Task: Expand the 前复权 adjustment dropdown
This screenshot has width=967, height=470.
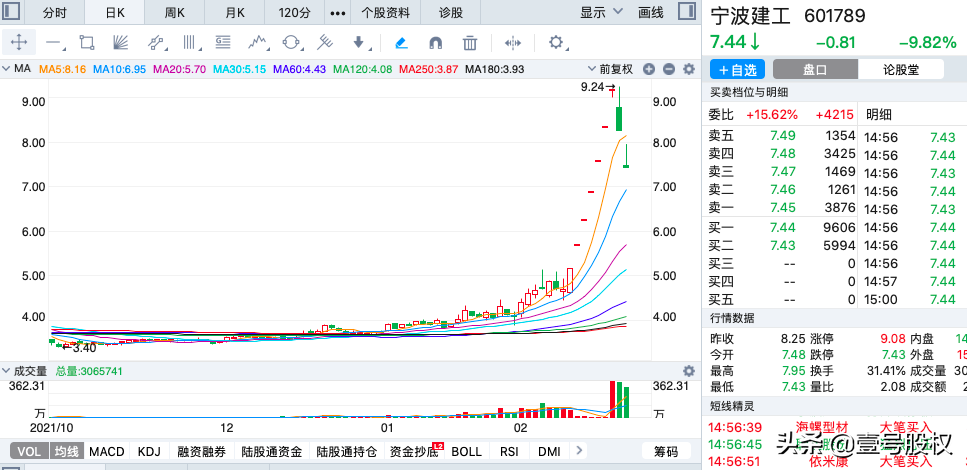Action: (x=616, y=69)
